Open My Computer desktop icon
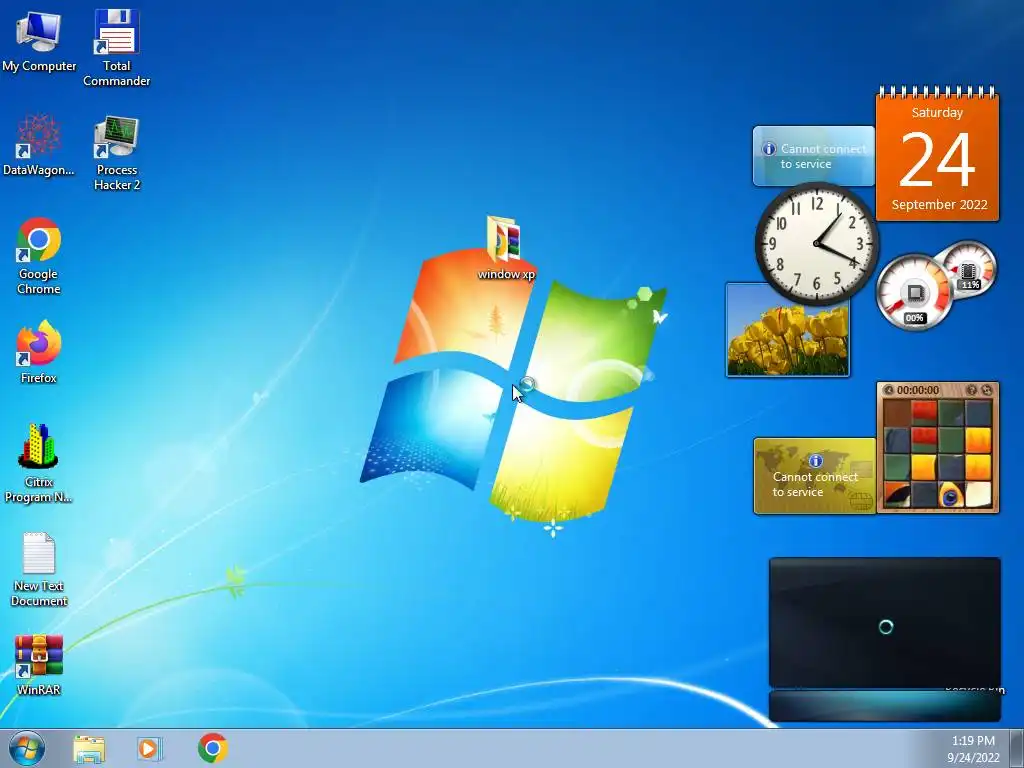Screen dimensions: 1024x768 (x=39, y=40)
